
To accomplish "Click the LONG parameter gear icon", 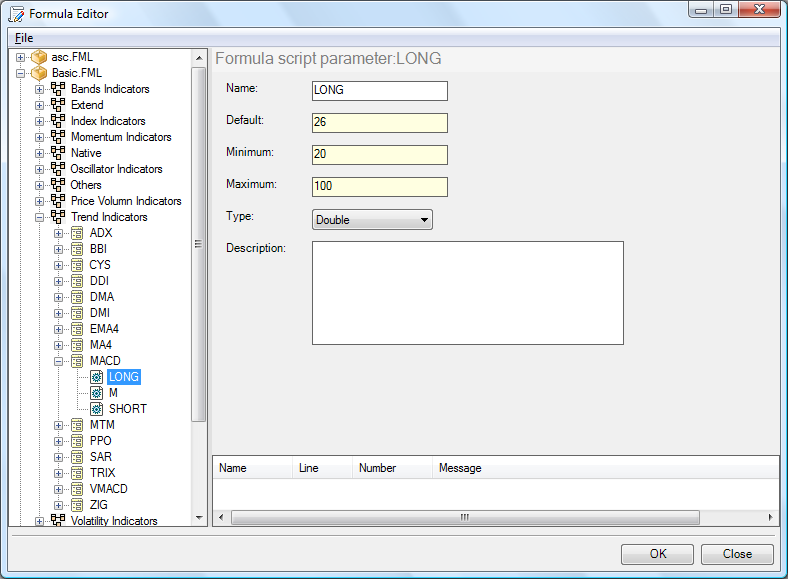I will pos(96,377).
